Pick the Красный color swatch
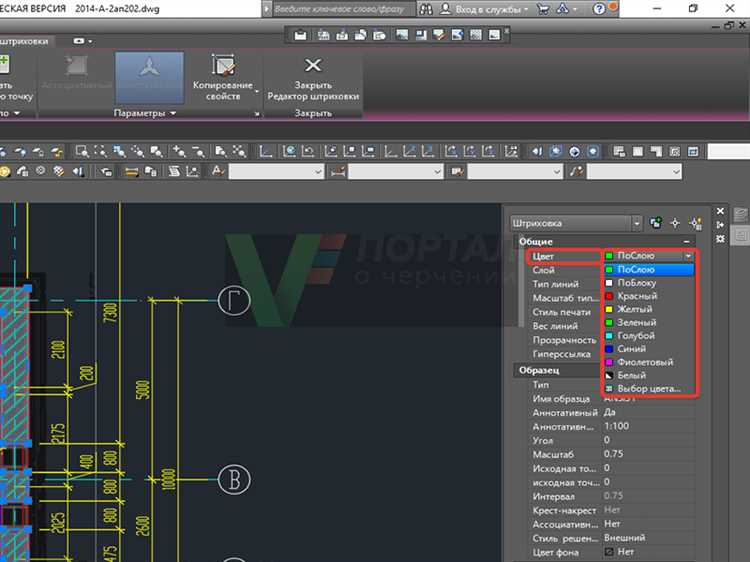750x562 pixels. tap(609, 296)
